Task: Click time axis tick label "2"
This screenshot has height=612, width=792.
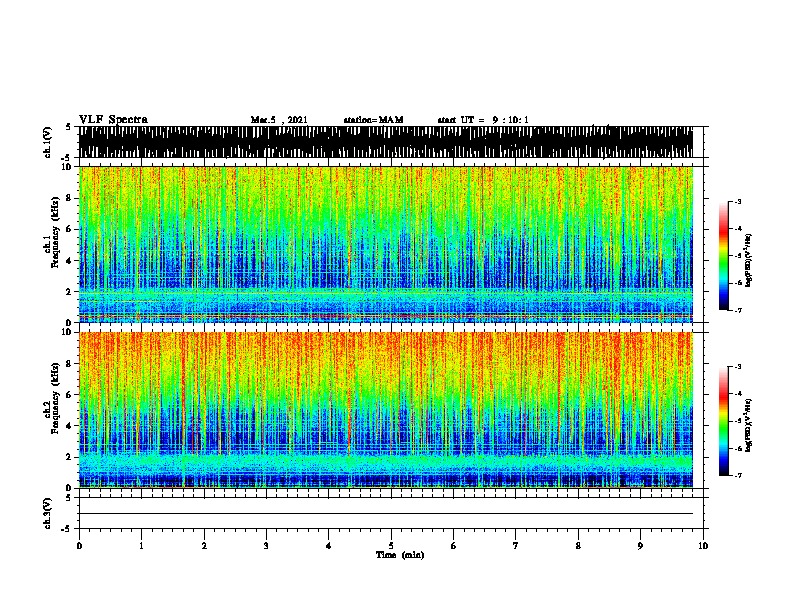Action: pyautogui.click(x=204, y=546)
